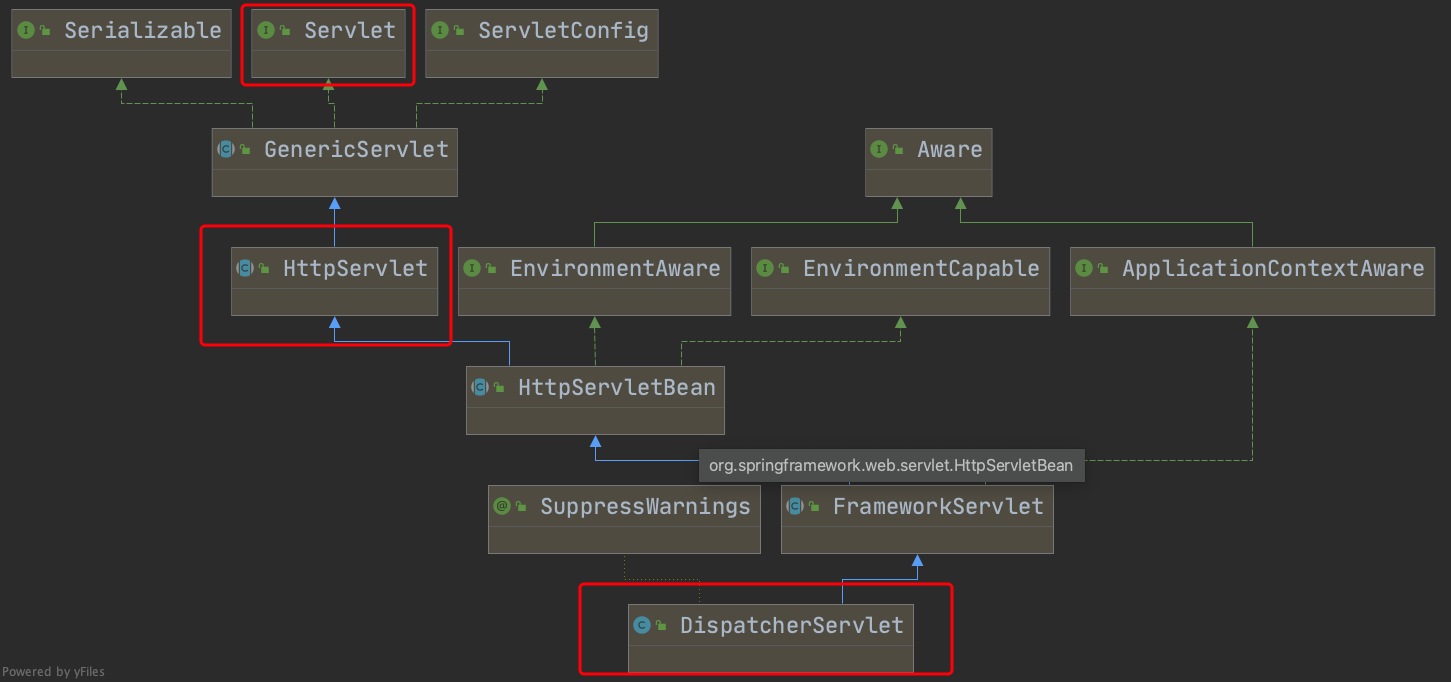Select the EnvironmentAware node name
1451x682 pixels.
click(615, 268)
